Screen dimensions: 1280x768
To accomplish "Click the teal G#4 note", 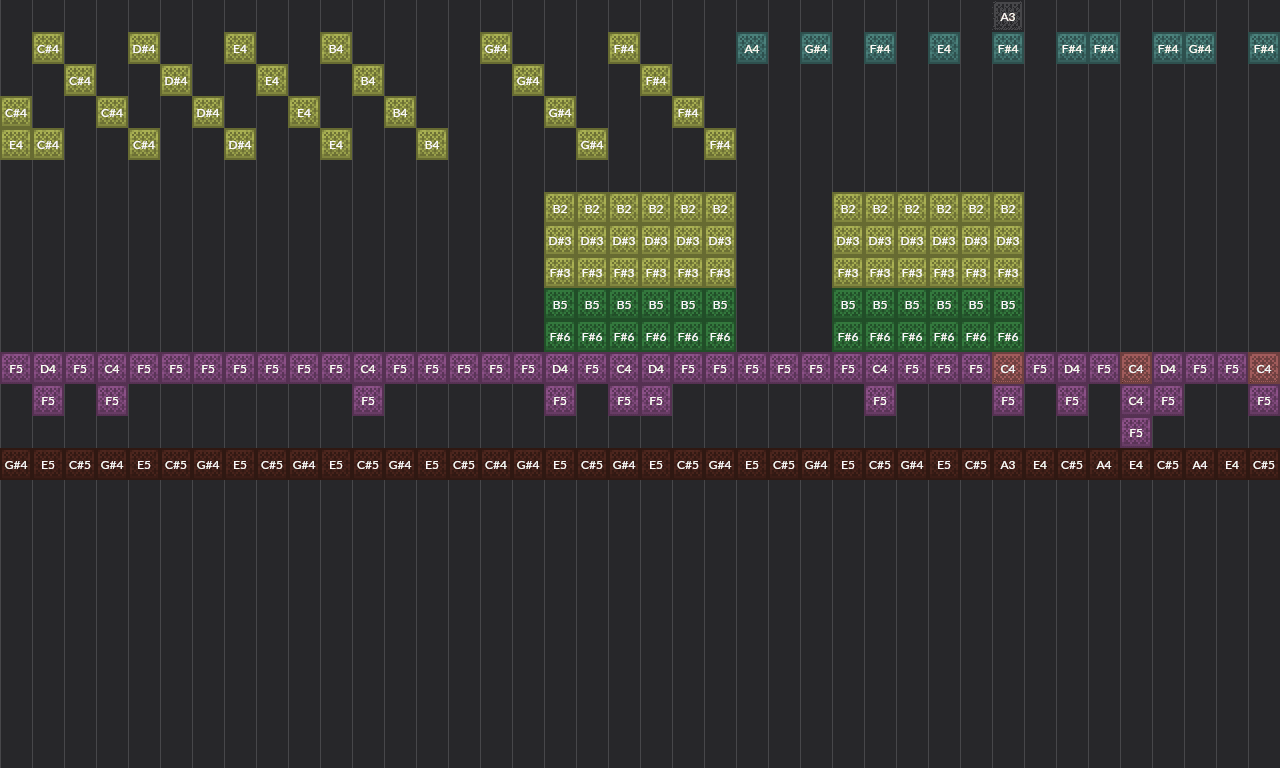I will click(x=815, y=48).
